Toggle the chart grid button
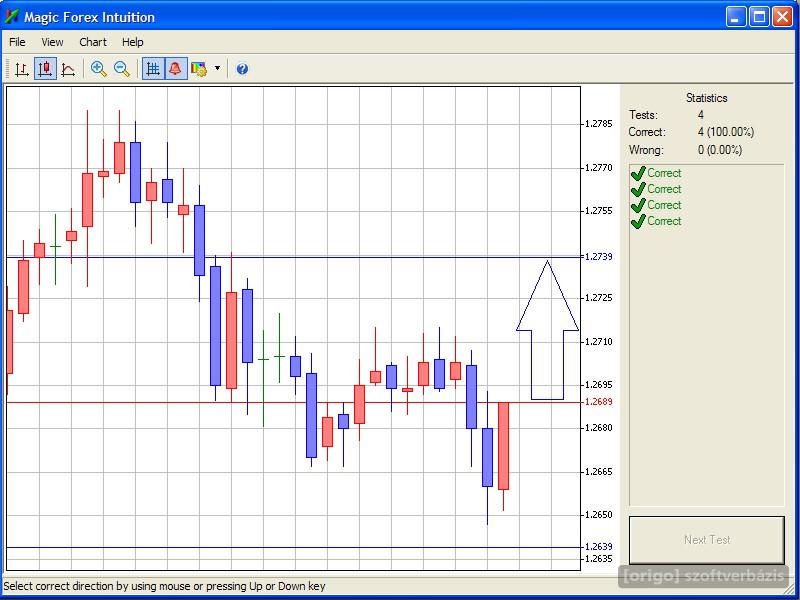Screen dimensions: 800x600 click(x=153, y=69)
